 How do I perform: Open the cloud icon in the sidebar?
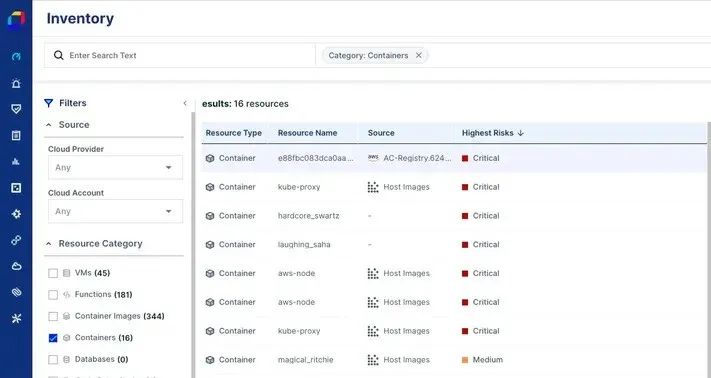(x=16, y=266)
